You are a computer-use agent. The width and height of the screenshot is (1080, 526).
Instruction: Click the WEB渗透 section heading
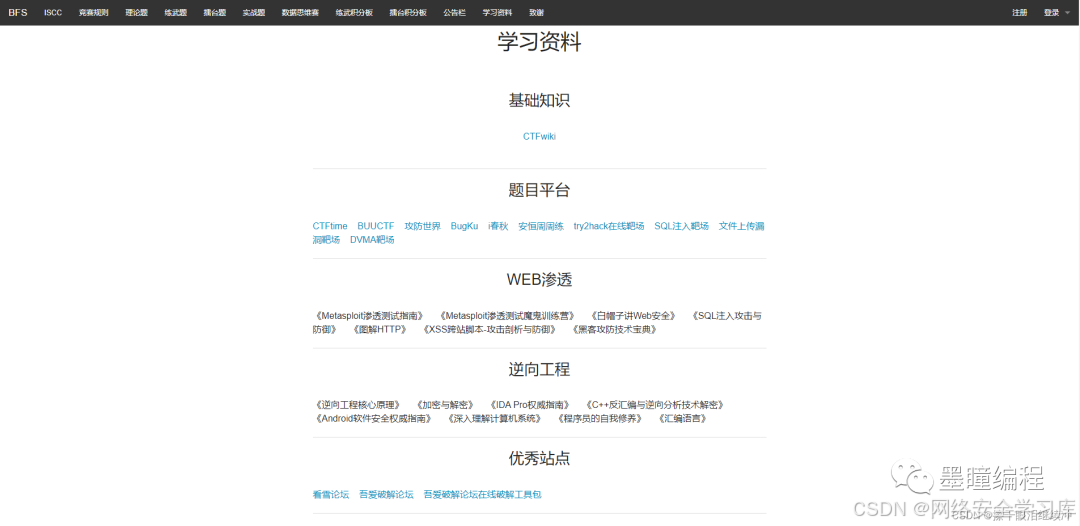pyautogui.click(x=539, y=280)
